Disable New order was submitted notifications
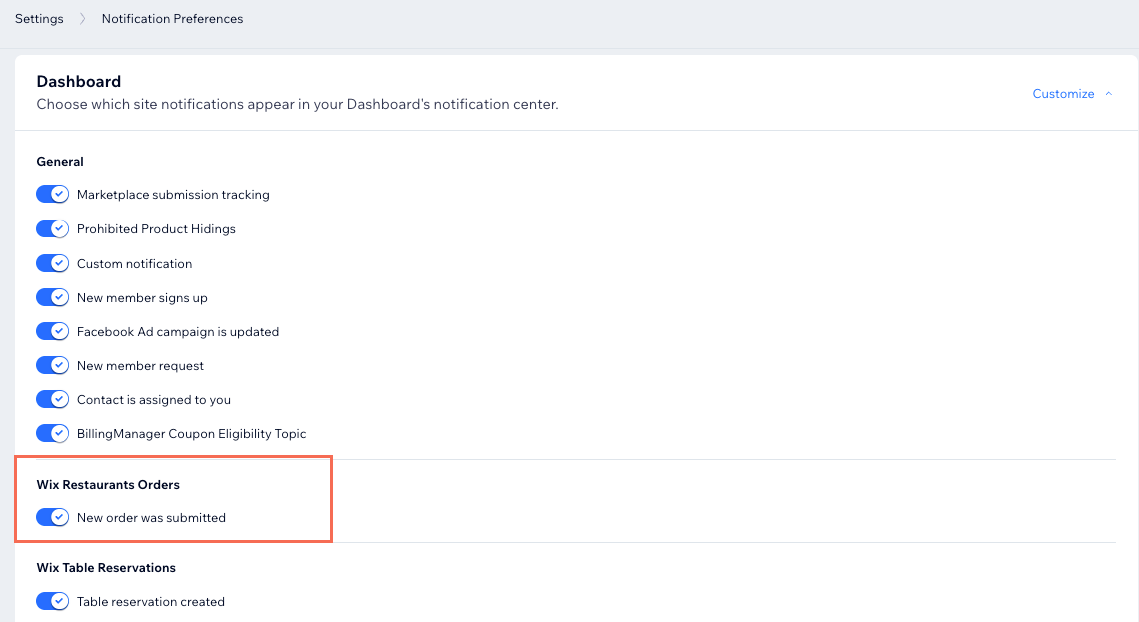The height and width of the screenshot is (622, 1139). click(52, 517)
